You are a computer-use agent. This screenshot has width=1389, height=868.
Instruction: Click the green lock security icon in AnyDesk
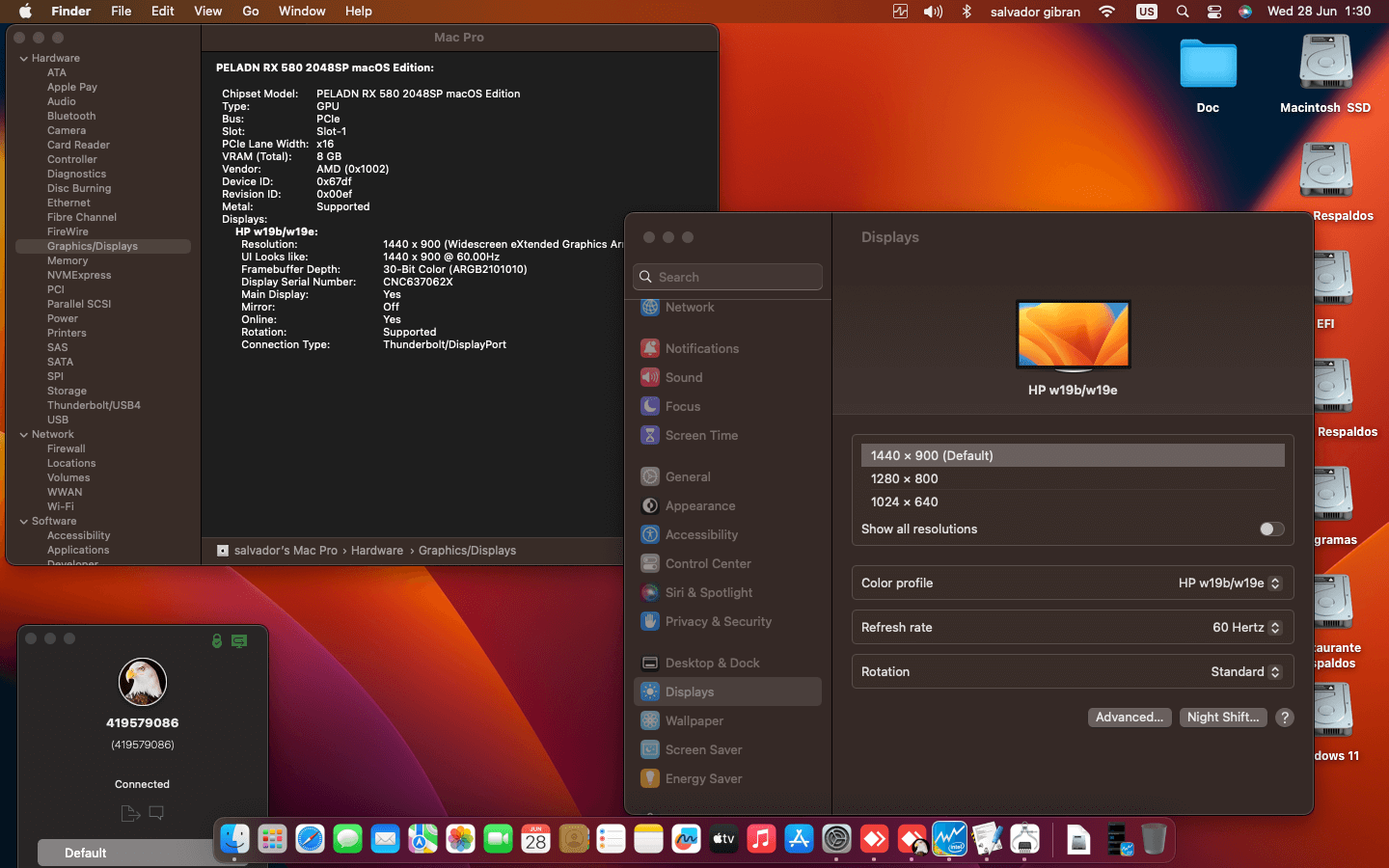pyautogui.click(x=217, y=640)
